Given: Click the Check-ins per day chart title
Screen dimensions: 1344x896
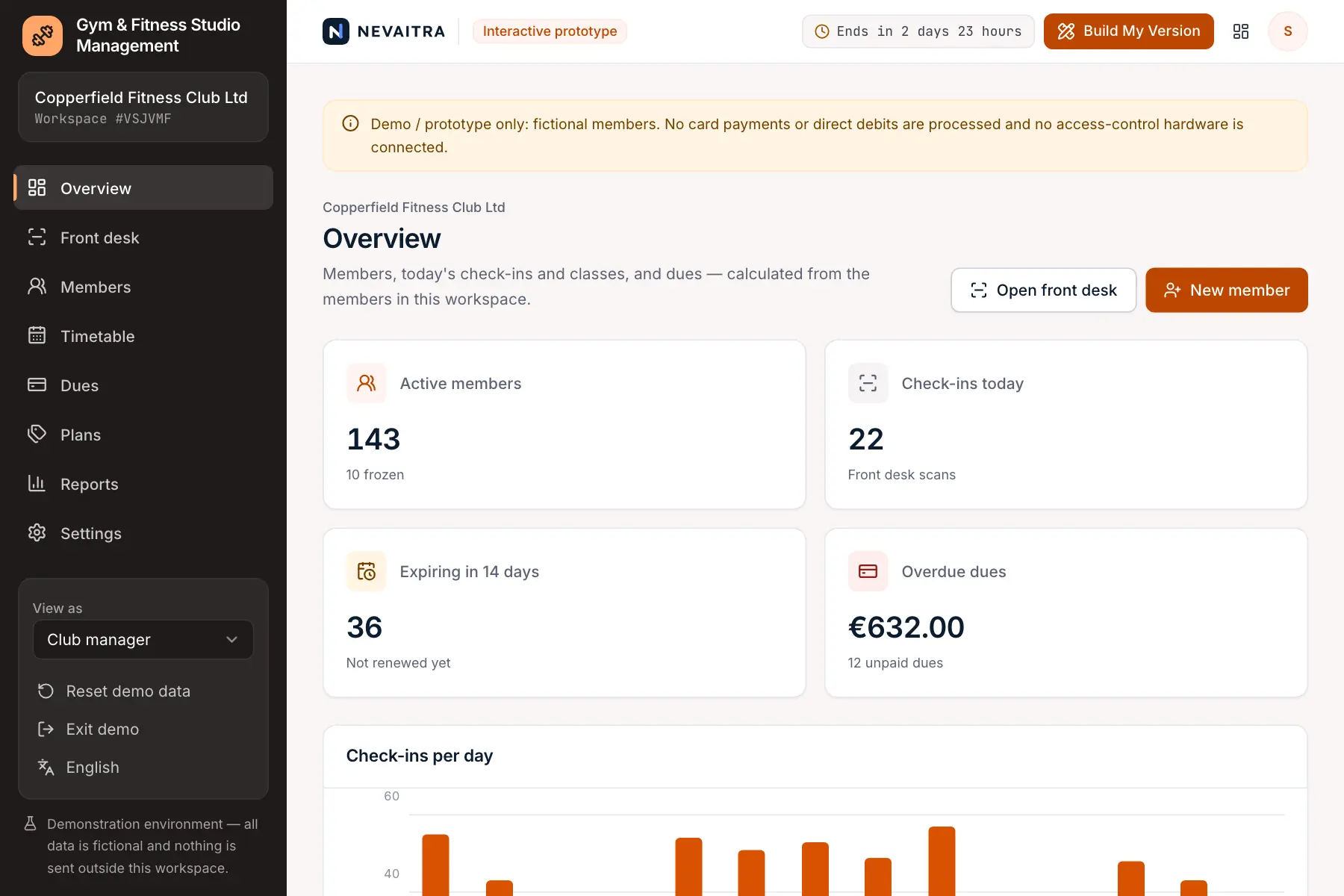Looking at the screenshot, I should coord(420,756).
